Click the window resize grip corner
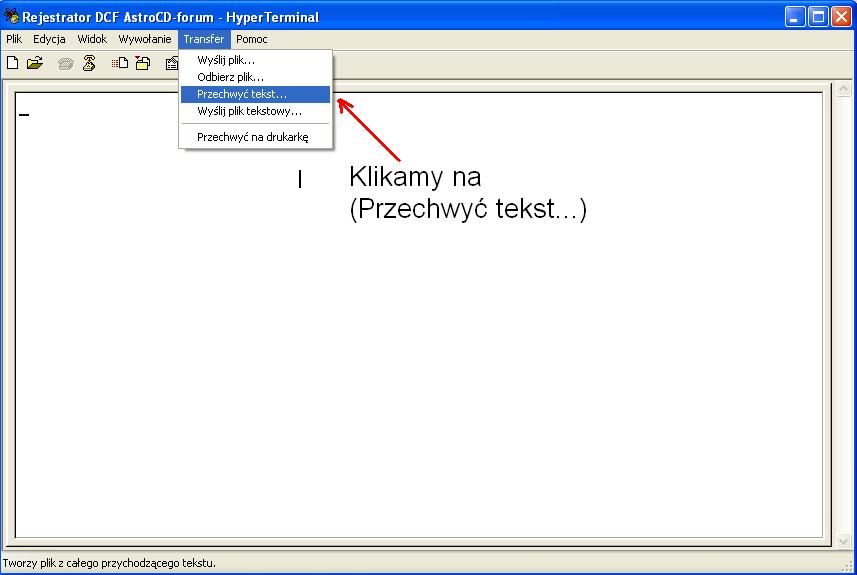The height and width of the screenshot is (575, 857). 849,567
